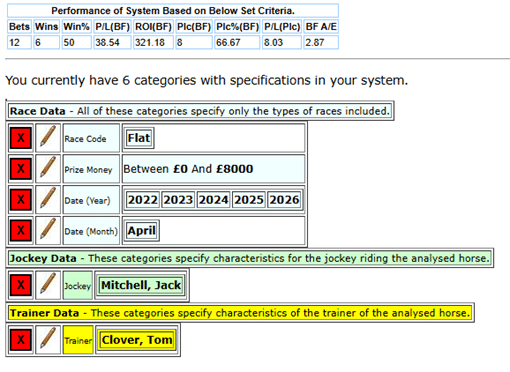Click the 6 categories with specifications sentence
The image size is (510, 372).
point(207,80)
